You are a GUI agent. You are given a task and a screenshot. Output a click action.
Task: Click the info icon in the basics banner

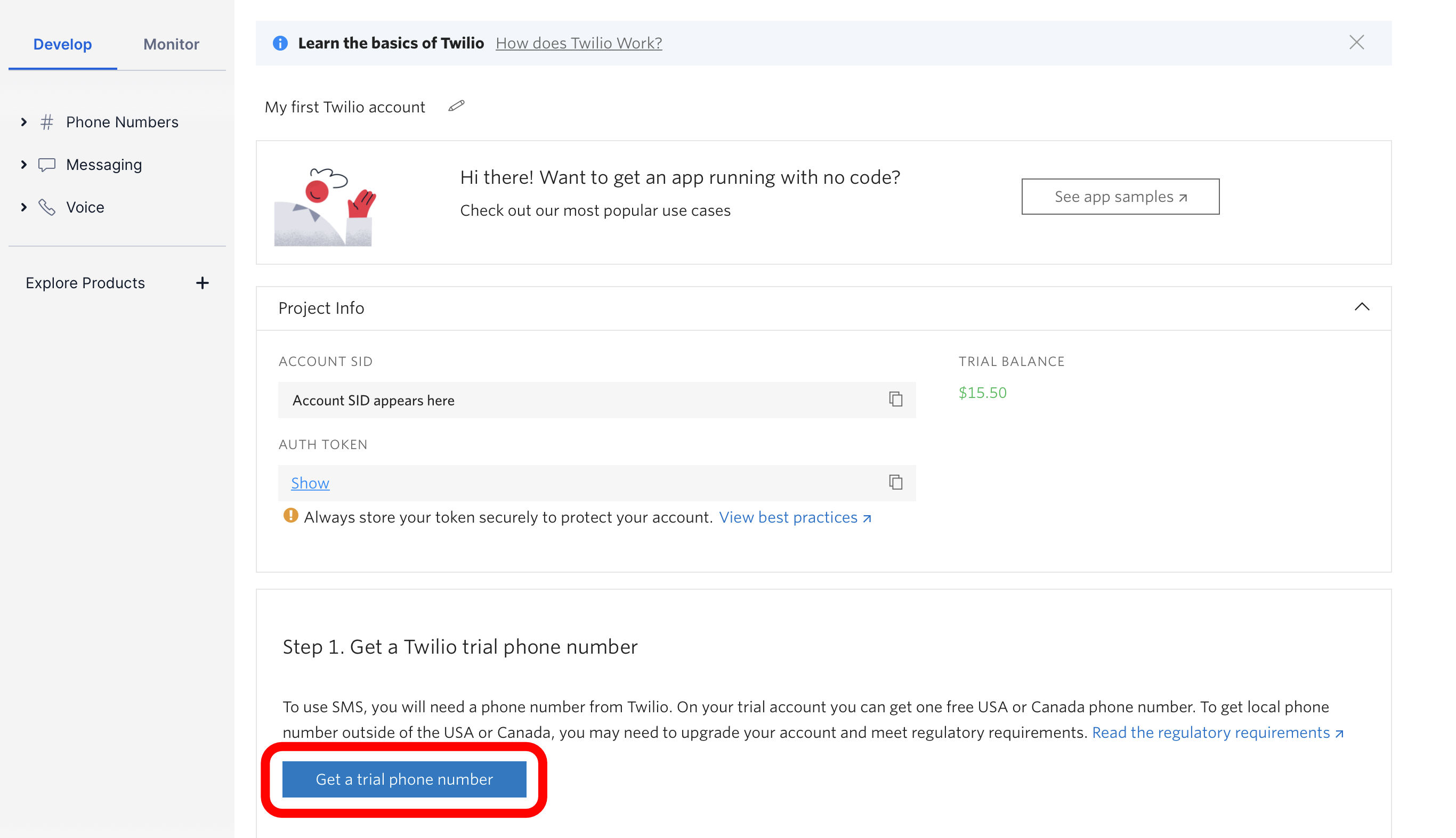[280, 43]
